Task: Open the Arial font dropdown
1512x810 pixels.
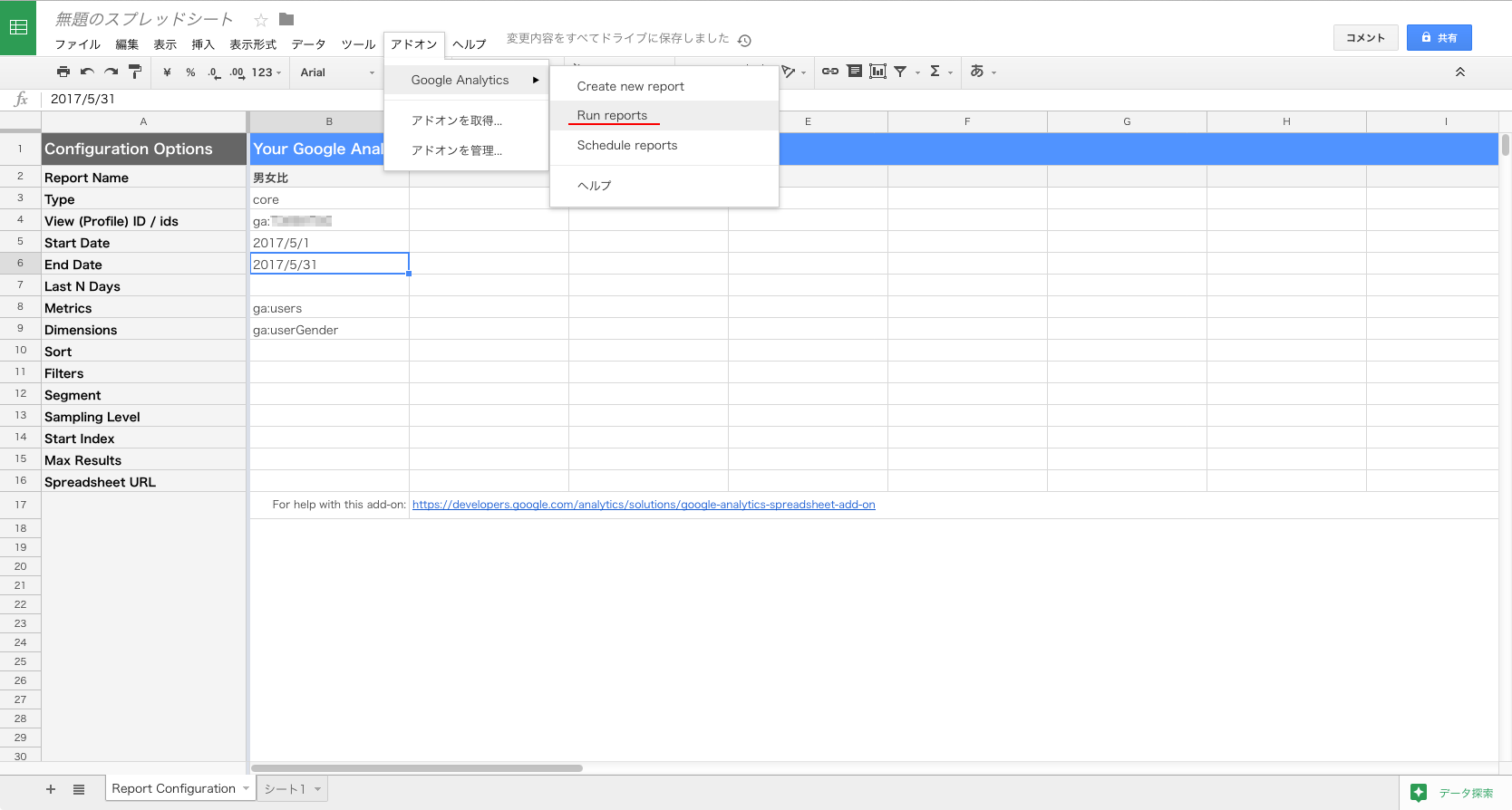Action: pos(337,72)
